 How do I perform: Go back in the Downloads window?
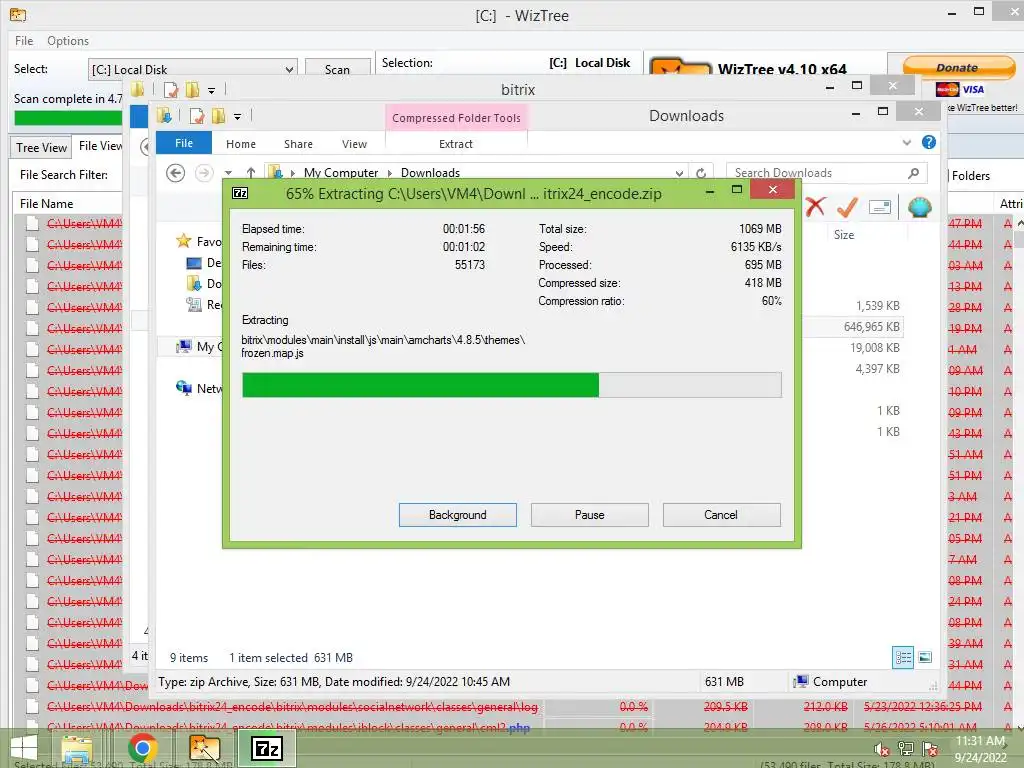tap(176, 173)
